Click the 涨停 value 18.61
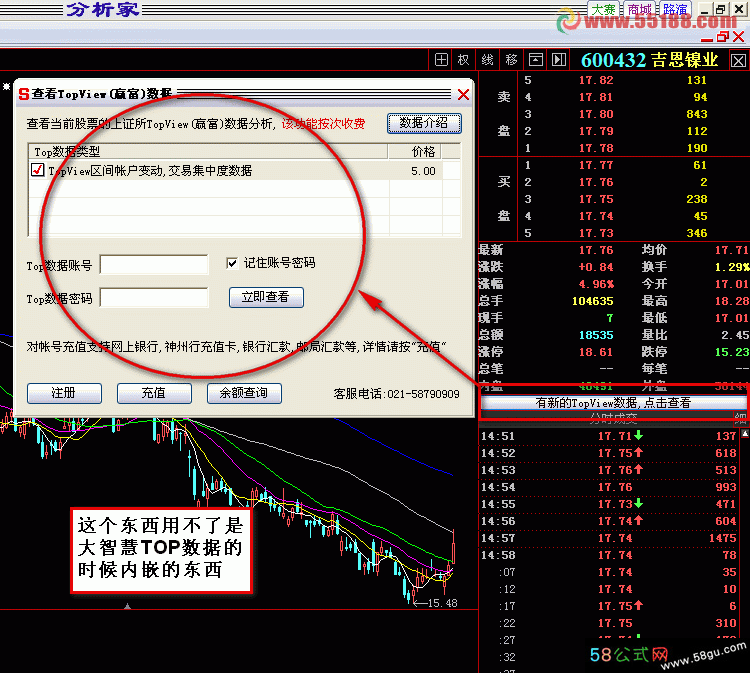Viewport: 750px width, 673px height. [596, 353]
